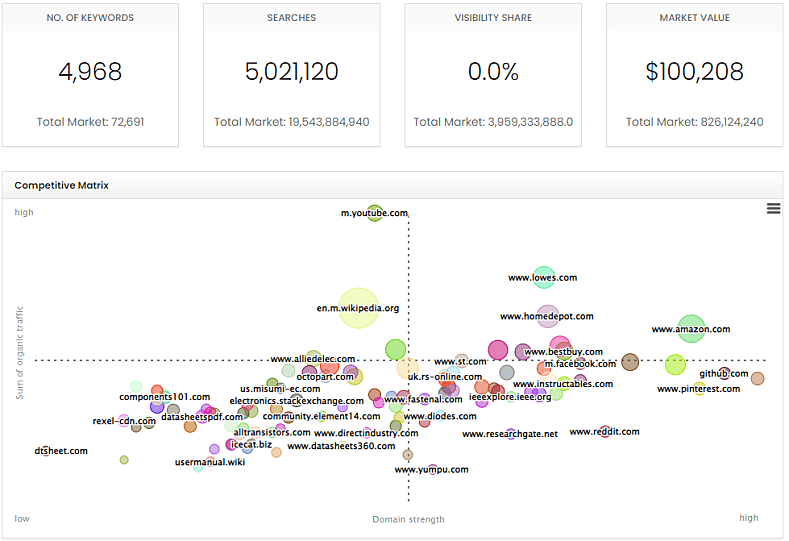Click the NO. OF KEYWORDS card header
The width and height of the screenshot is (789, 541).
90,18
